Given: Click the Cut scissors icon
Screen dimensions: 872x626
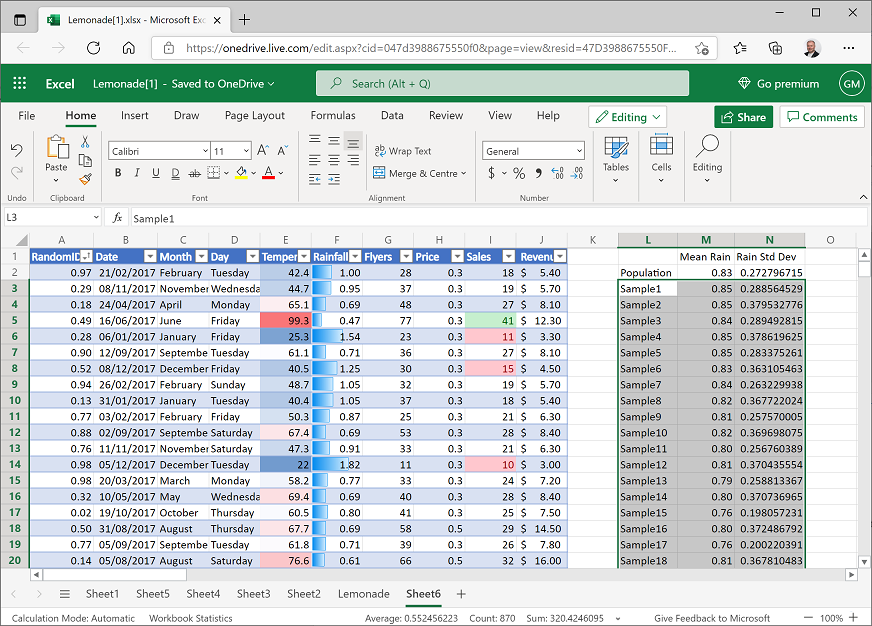Looking at the screenshot, I should pyautogui.click(x=85, y=142).
